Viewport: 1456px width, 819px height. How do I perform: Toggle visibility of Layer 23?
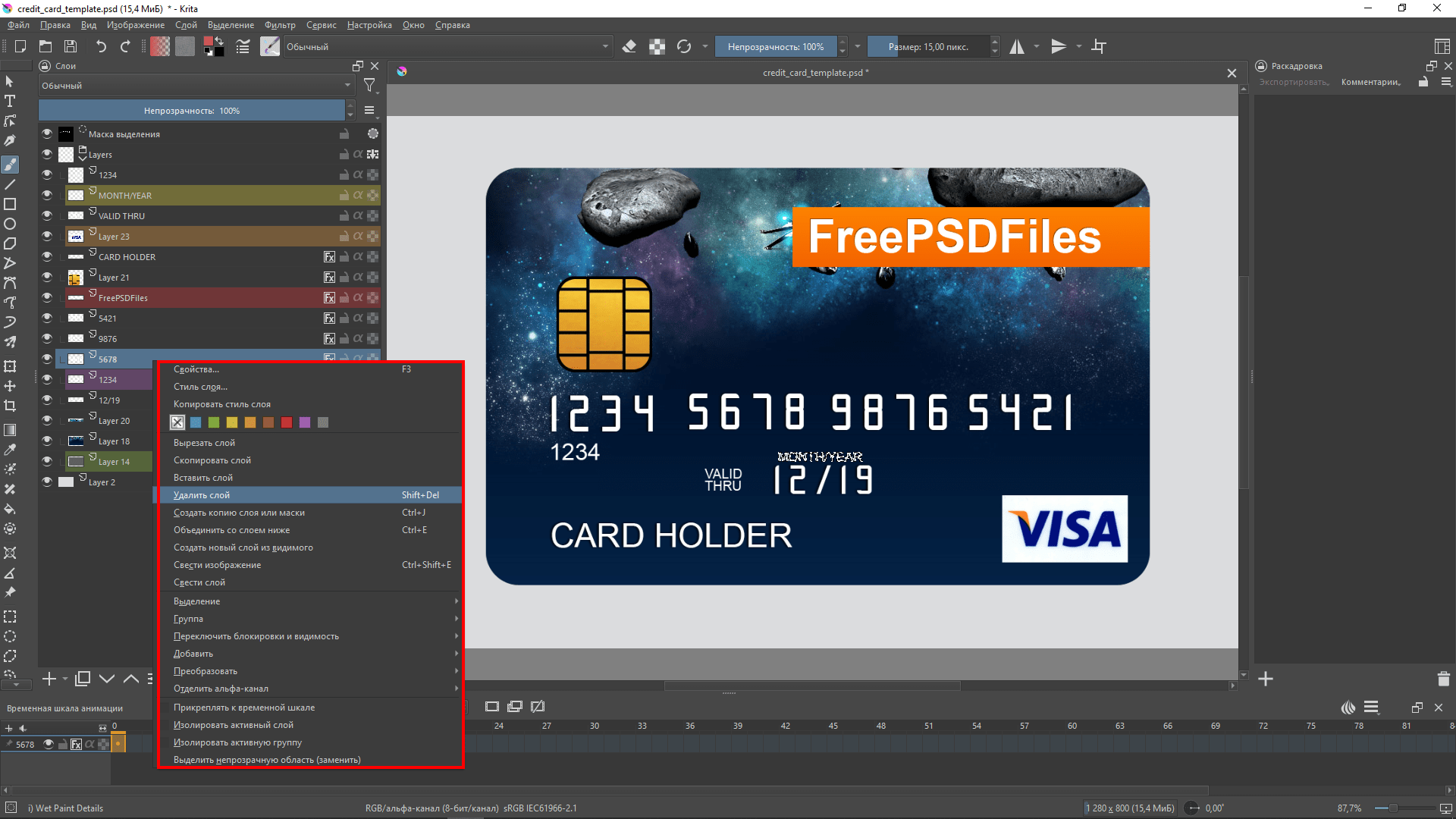[47, 236]
